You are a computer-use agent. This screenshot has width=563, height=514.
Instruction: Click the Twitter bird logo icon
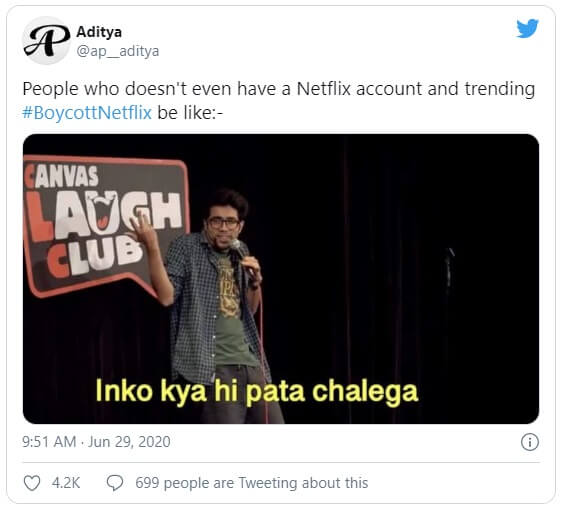click(x=527, y=28)
